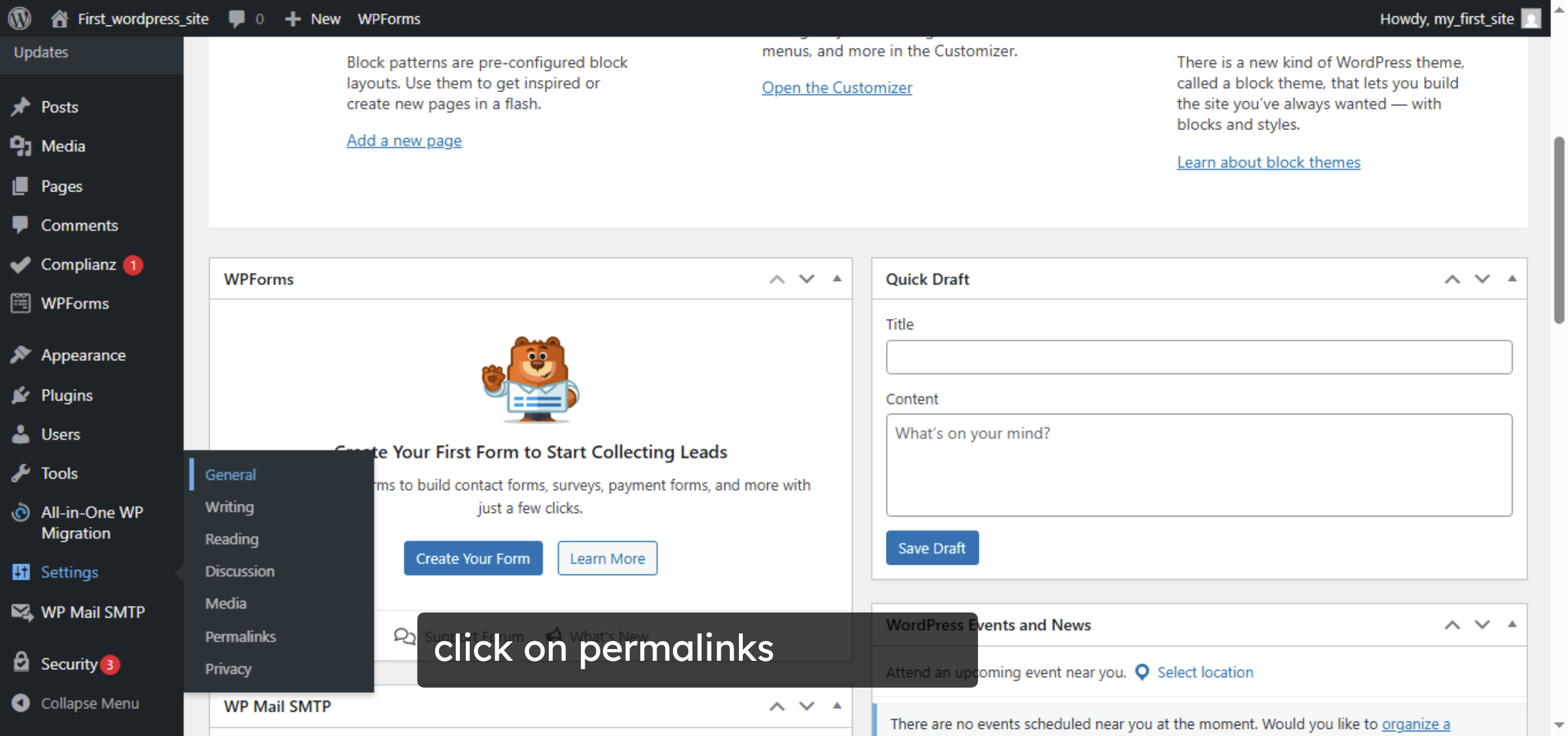The width and height of the screenshot is (1568, 736).
Task: Collapse the admin sidebar via Collapse Menu
Action: [90, 703]
